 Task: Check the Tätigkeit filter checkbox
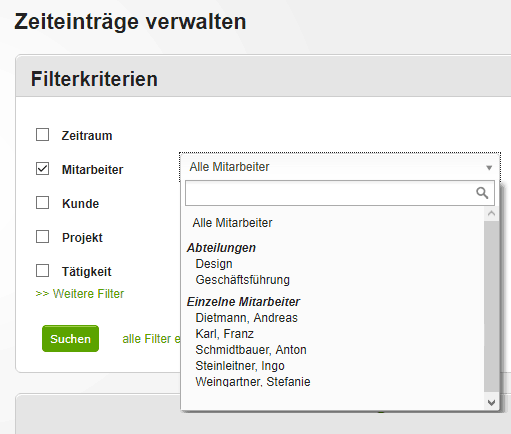tap(42, 271)
